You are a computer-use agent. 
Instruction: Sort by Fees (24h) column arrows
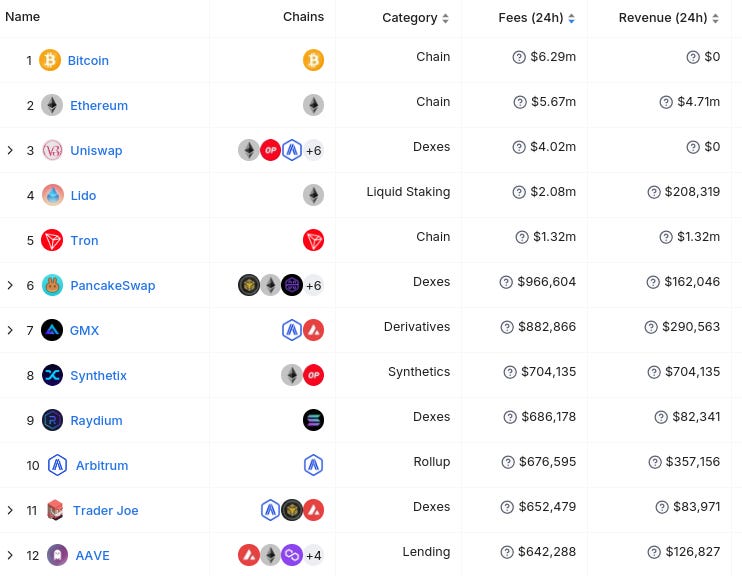pyautogui.click(x=572, y=18)
